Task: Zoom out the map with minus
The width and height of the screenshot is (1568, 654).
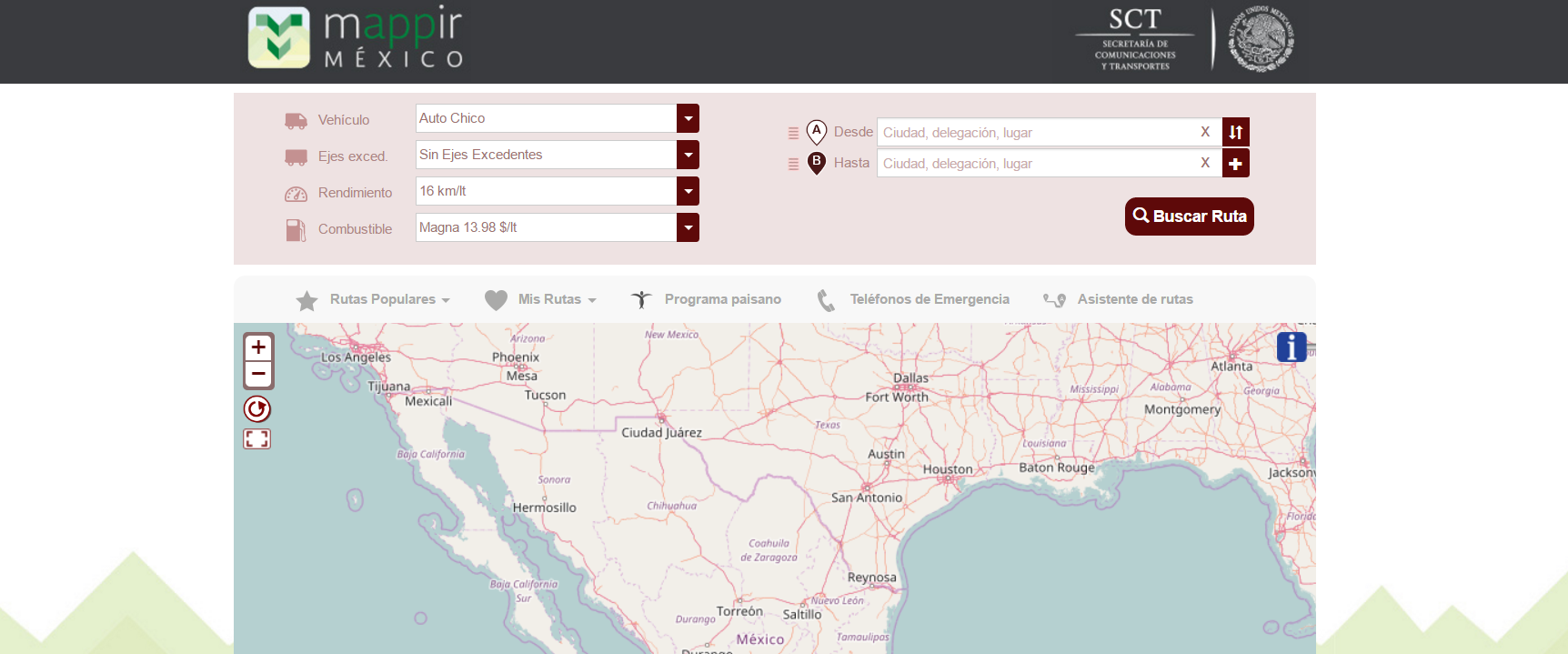Action: pos(258,374)
